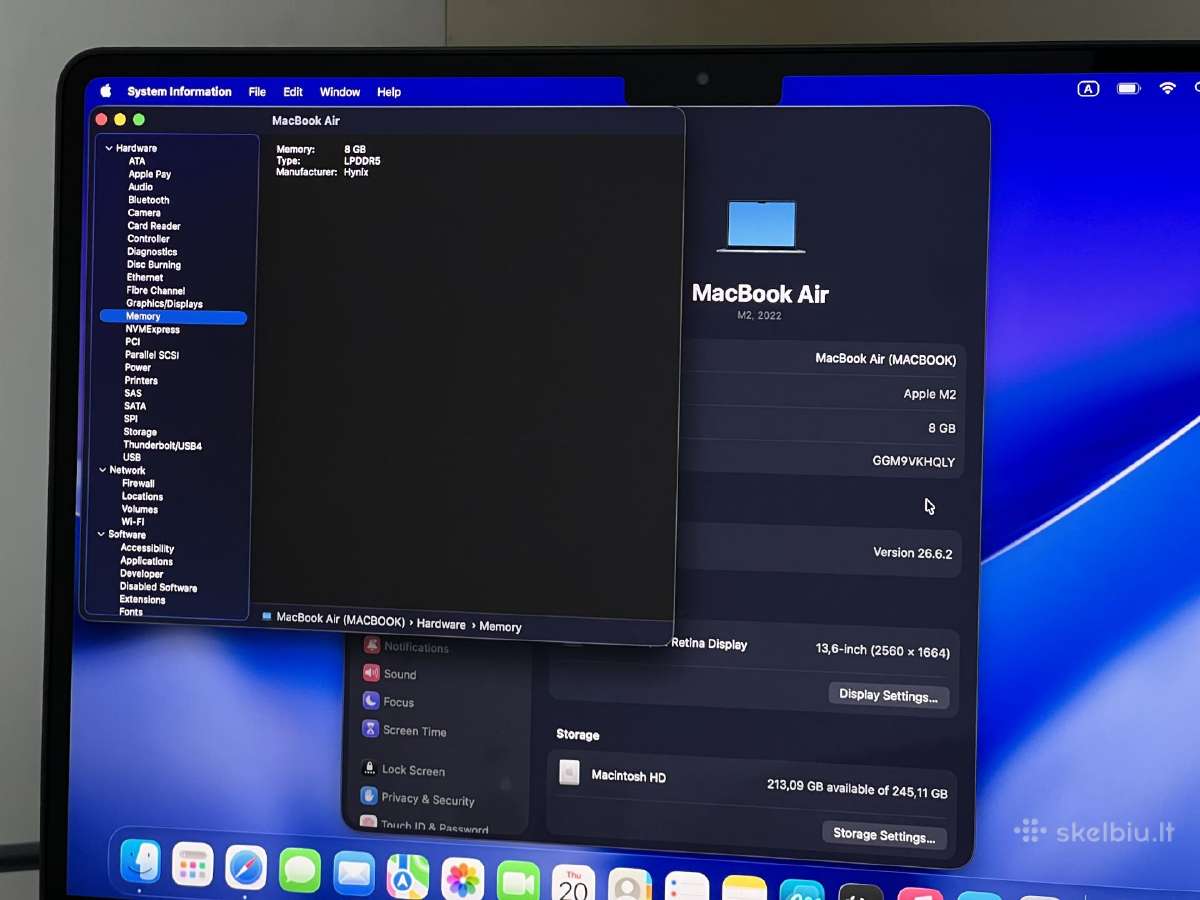Screen dimensions: 1200x900
Task: Click the Manufacturer value Hynix
Action: pyautogui.click(x=356, y=172)
